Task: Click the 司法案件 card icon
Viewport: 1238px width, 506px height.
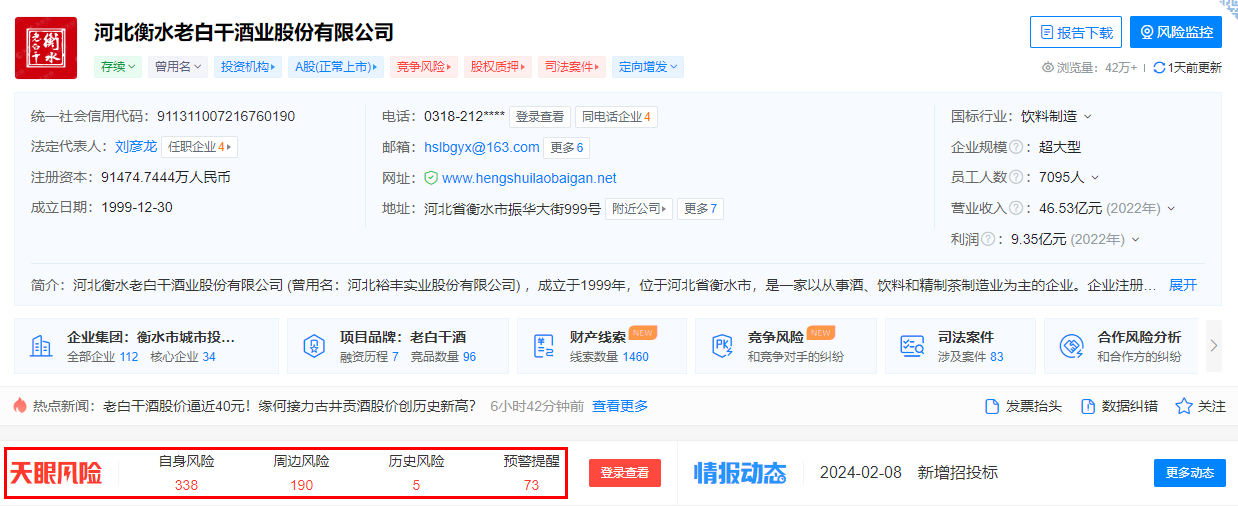Action: point(912,346)
